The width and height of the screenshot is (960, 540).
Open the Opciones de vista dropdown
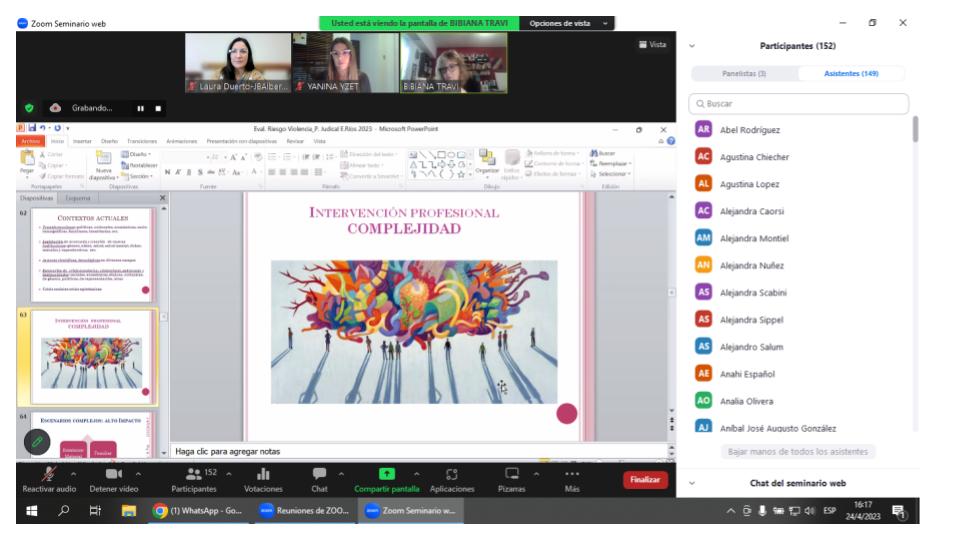coord(567,23)
